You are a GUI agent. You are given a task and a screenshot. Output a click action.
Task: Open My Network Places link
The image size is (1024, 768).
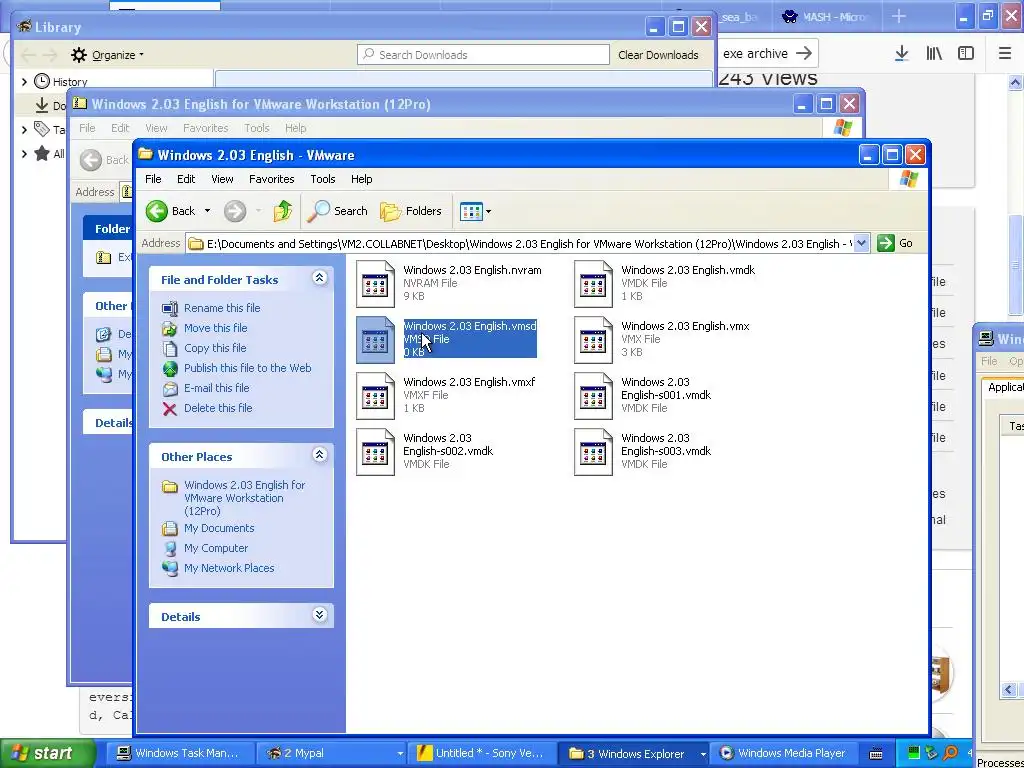pos(229,568)
